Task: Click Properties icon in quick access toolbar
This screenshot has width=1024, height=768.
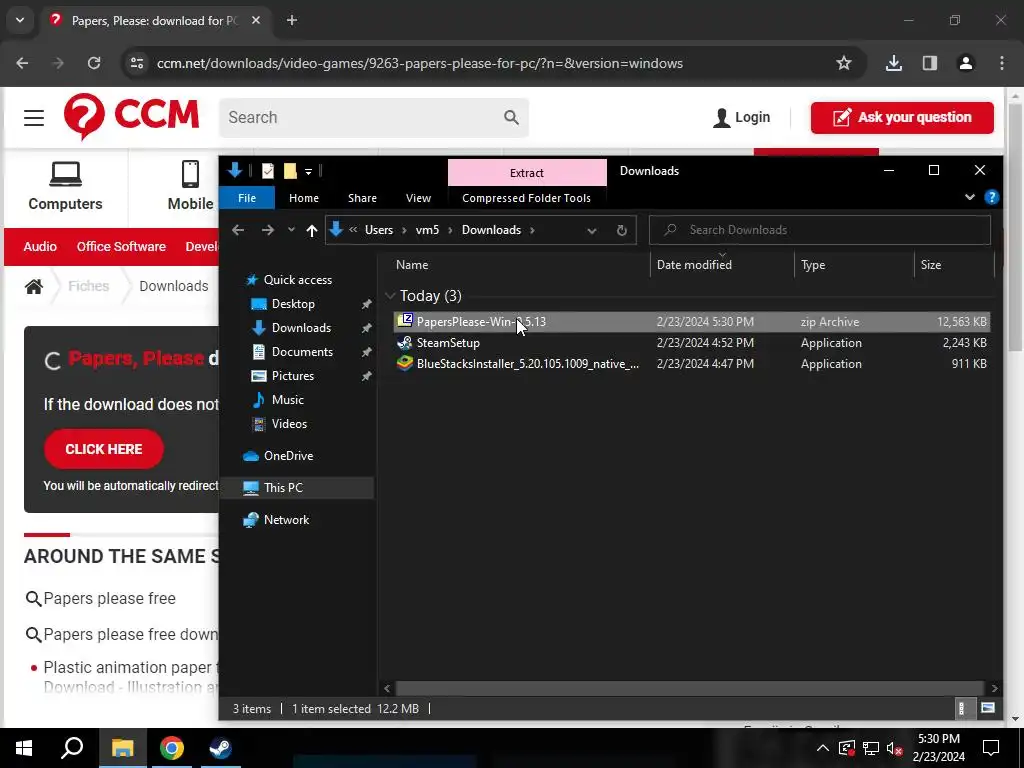Action: click(268, 171)
